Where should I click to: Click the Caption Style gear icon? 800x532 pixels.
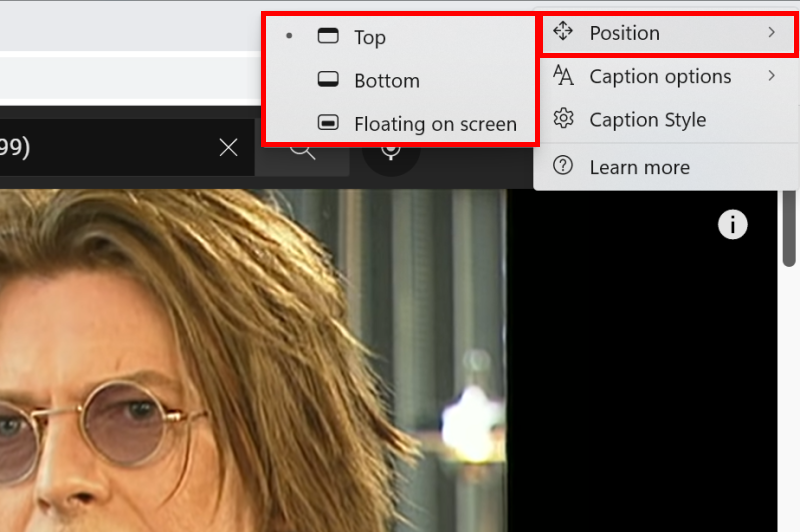[563, 118]
